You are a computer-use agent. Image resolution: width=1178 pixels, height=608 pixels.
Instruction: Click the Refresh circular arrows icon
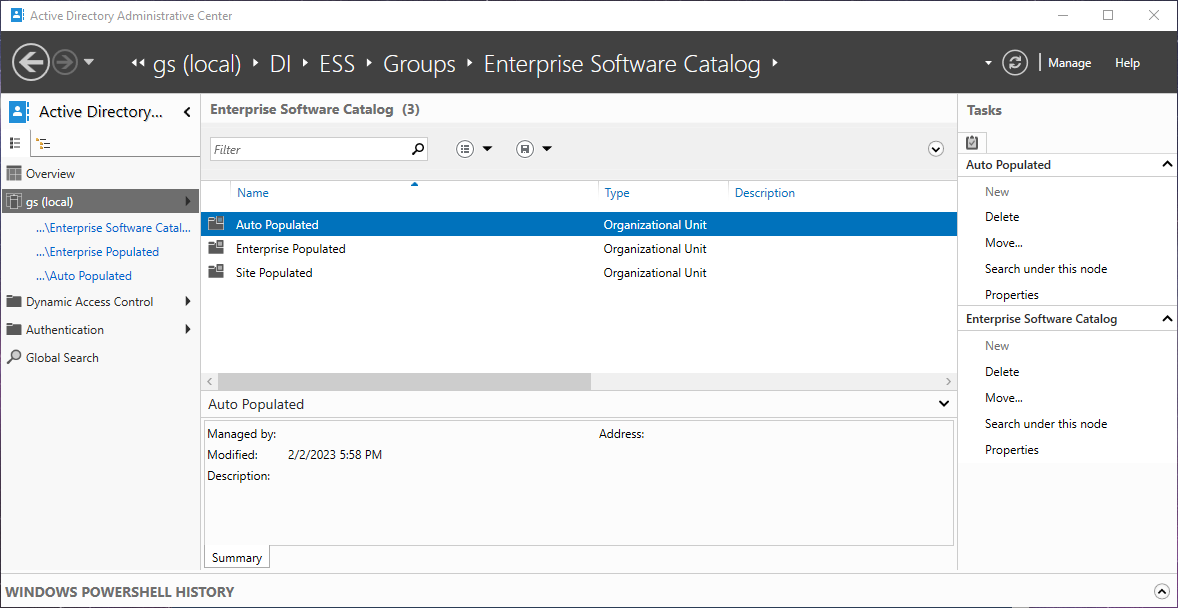[1015, 63]
